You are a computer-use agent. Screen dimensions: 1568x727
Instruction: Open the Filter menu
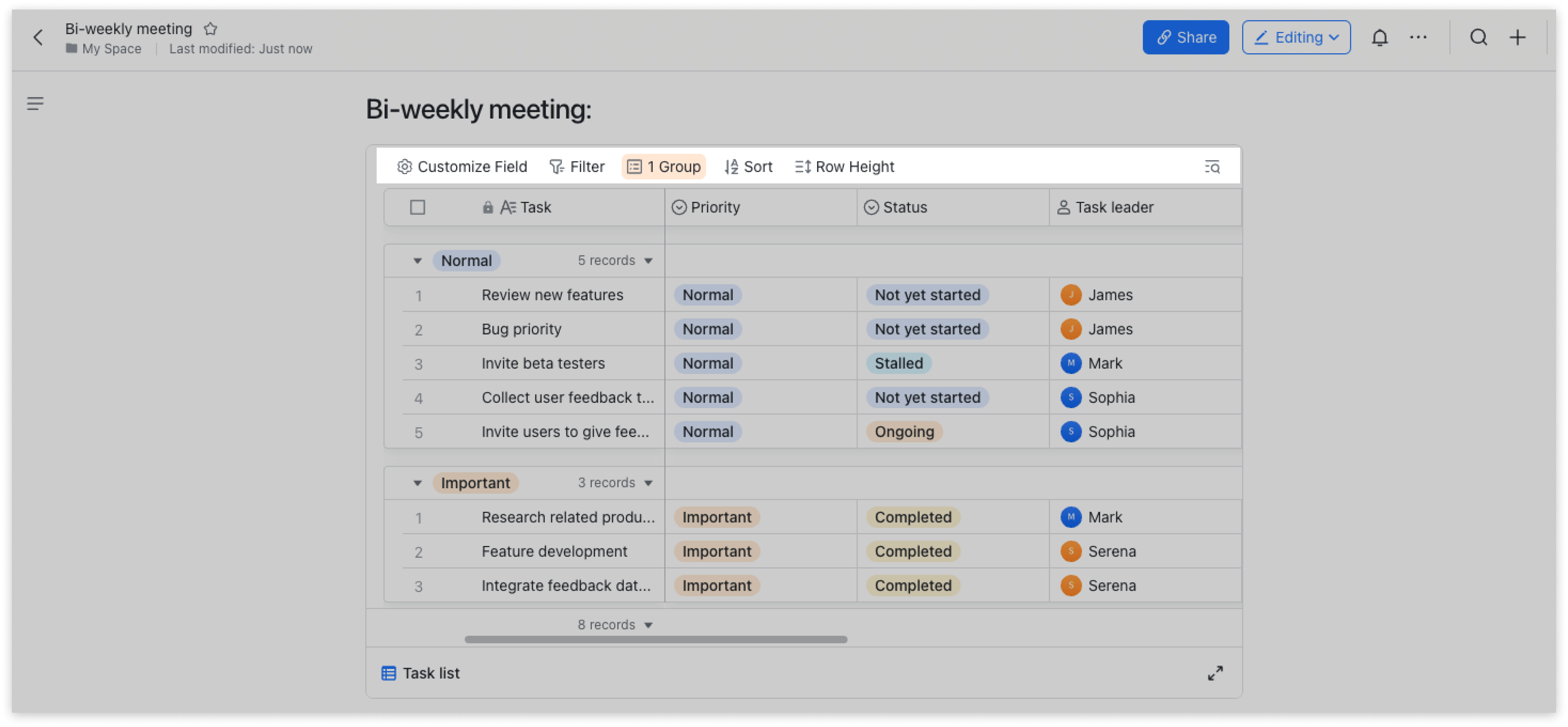[576, 167]
